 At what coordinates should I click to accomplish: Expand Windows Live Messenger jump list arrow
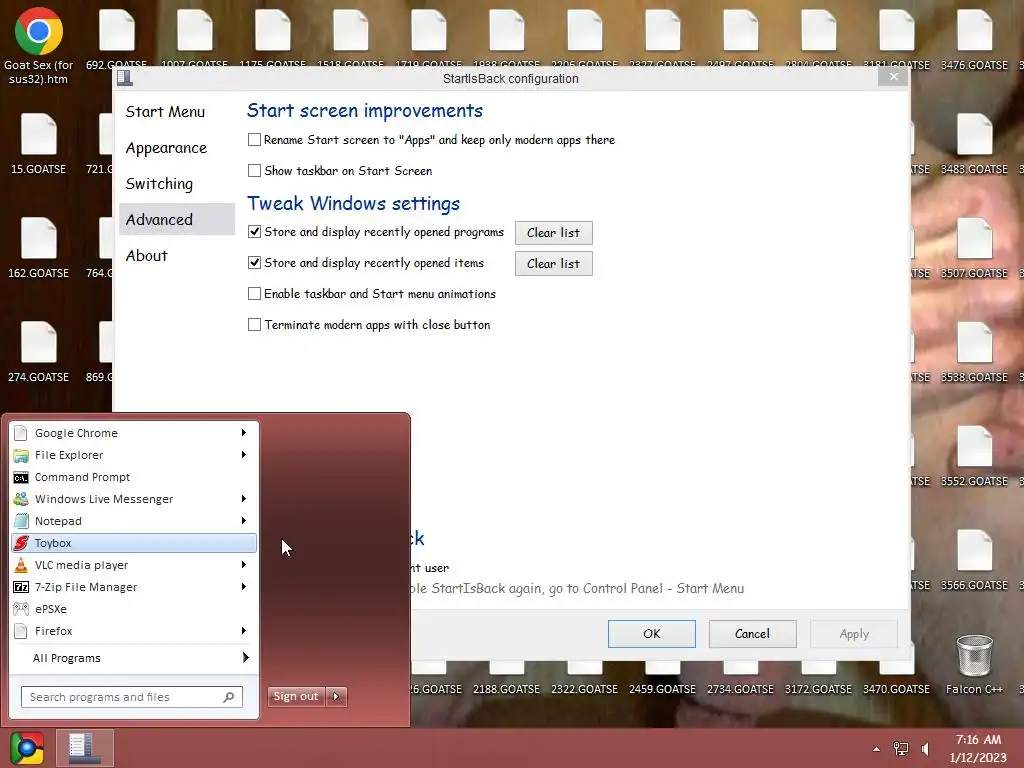[244, 498]
